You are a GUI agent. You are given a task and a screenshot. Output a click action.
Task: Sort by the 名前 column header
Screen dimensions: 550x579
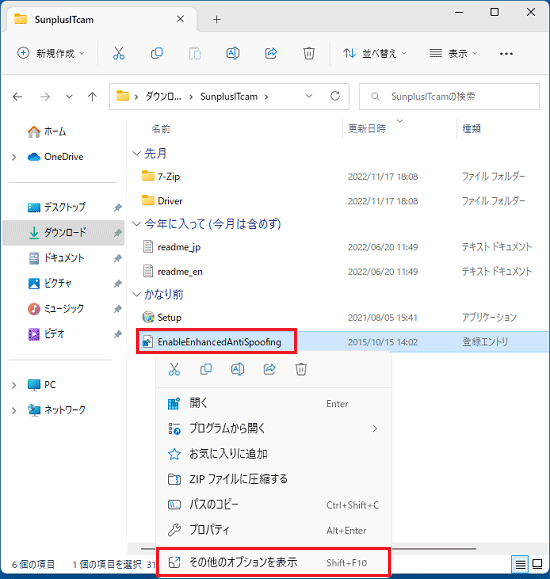pyautogui.click(x=161, y=129)
